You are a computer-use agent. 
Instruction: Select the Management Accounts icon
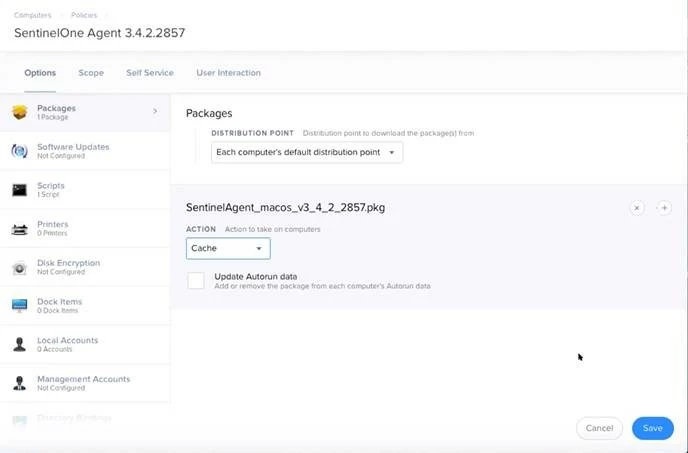[19, 383]
